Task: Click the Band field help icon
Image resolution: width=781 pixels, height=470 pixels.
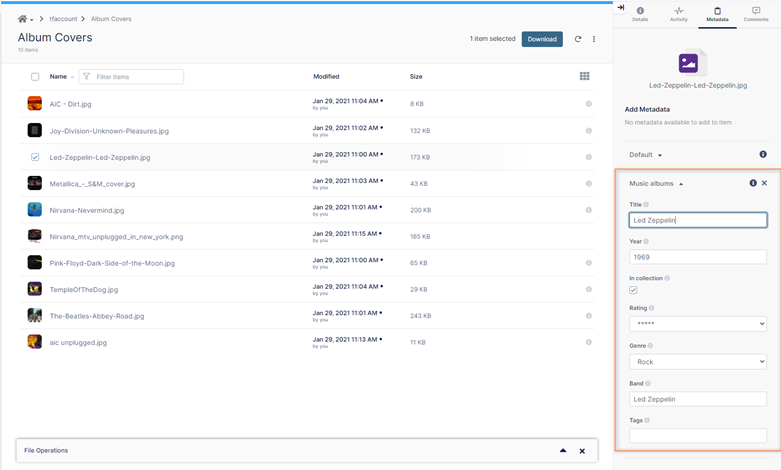Action: click(648, 384)
